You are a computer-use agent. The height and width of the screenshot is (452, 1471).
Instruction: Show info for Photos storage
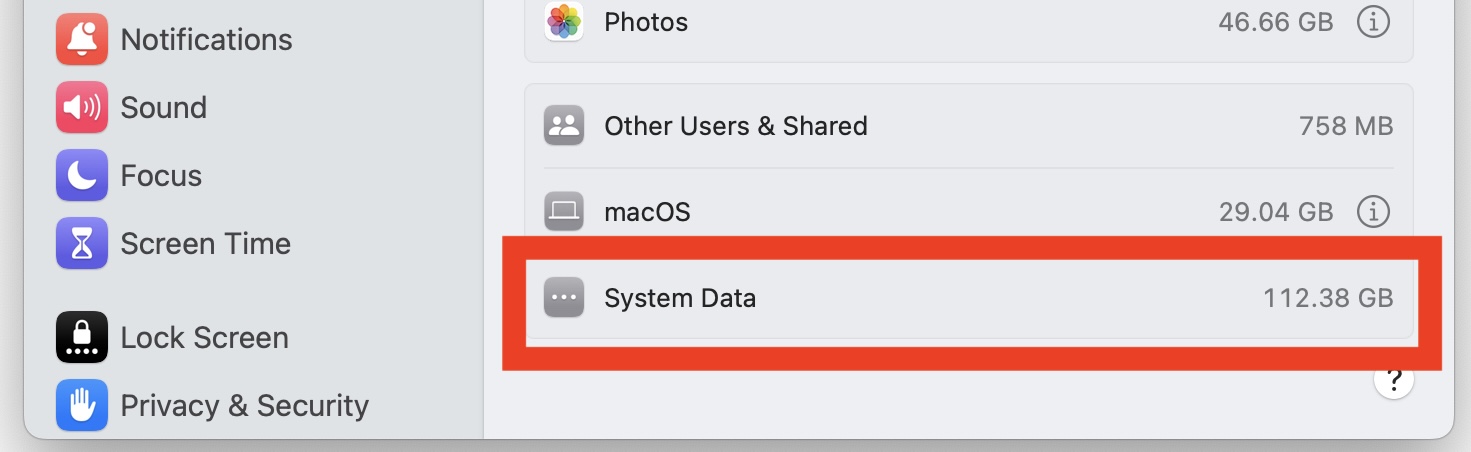pos(1373,22)
